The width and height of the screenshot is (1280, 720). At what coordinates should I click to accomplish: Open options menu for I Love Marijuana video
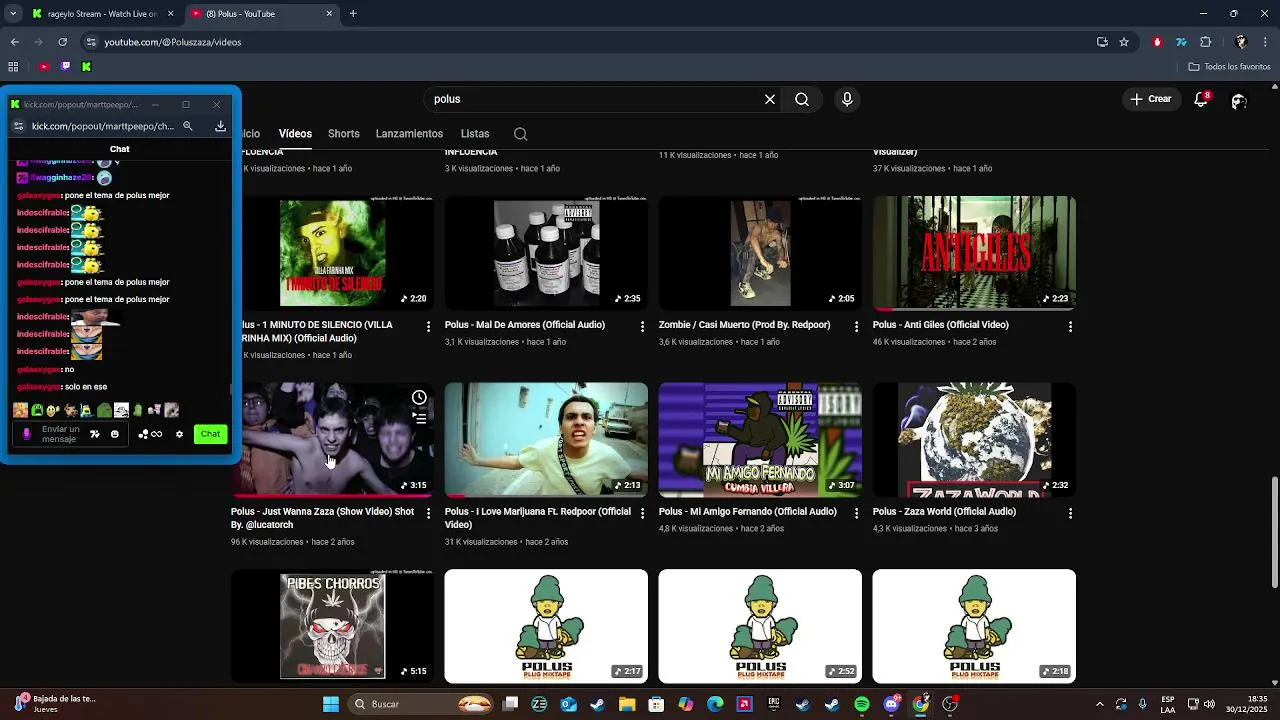[642, 514]
